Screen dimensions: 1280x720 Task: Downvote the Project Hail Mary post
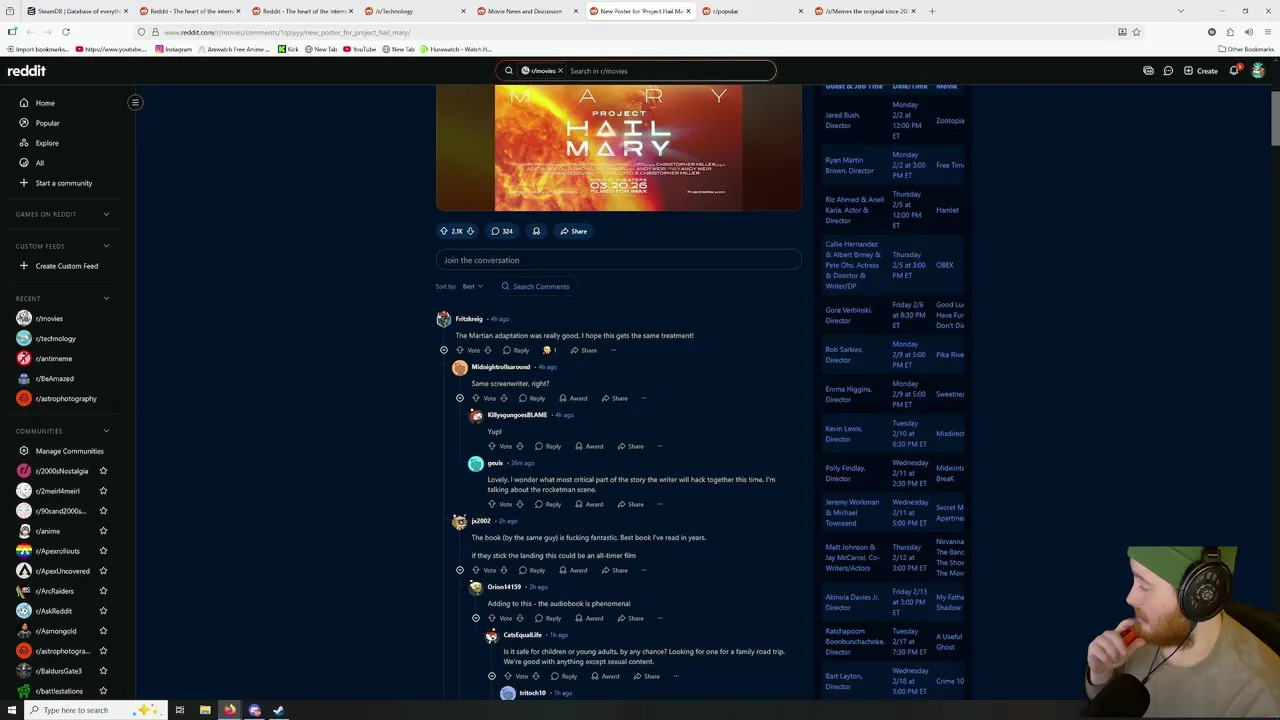pos(470,231)
